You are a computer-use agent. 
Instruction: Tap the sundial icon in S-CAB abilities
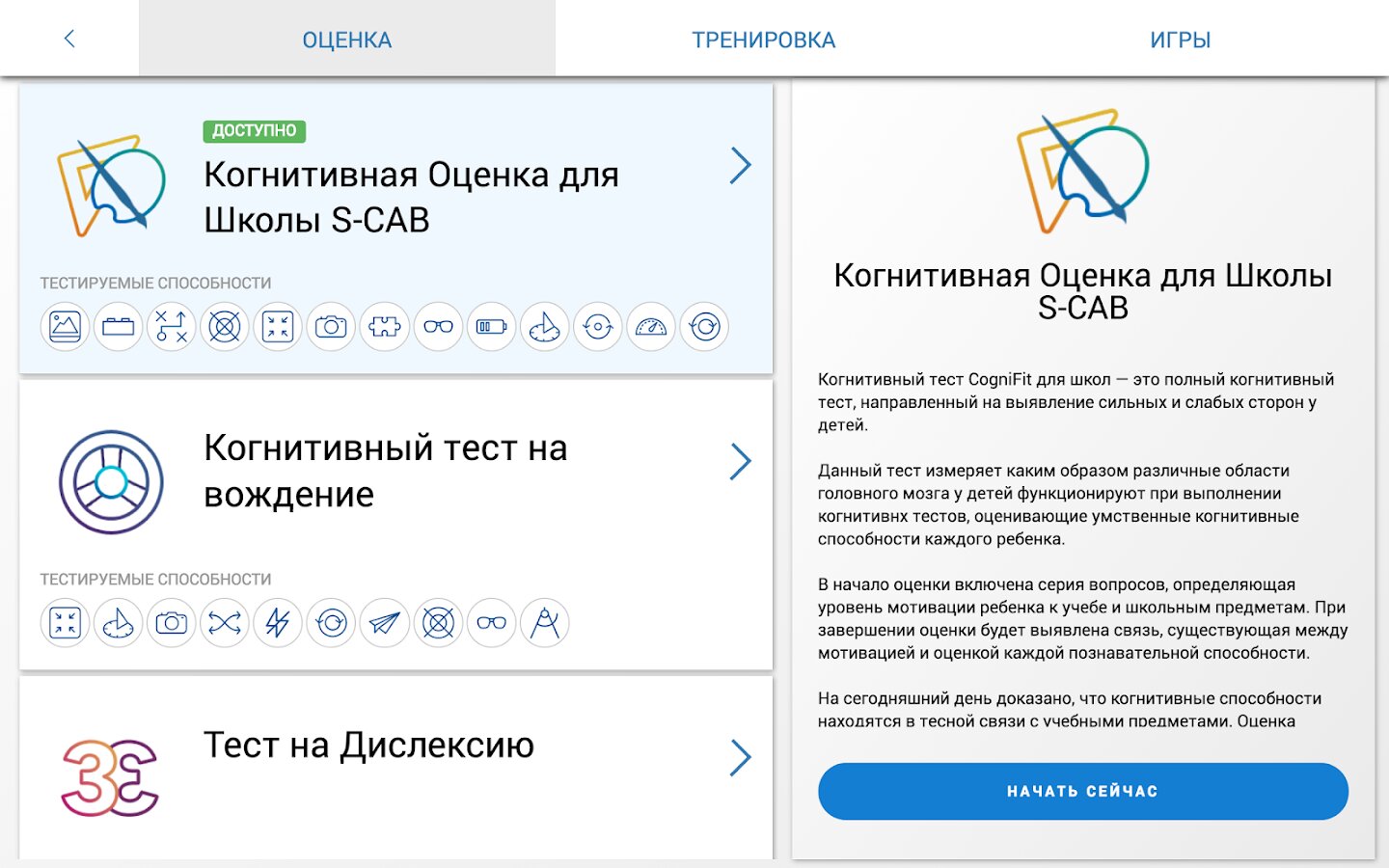pos(544,327)
